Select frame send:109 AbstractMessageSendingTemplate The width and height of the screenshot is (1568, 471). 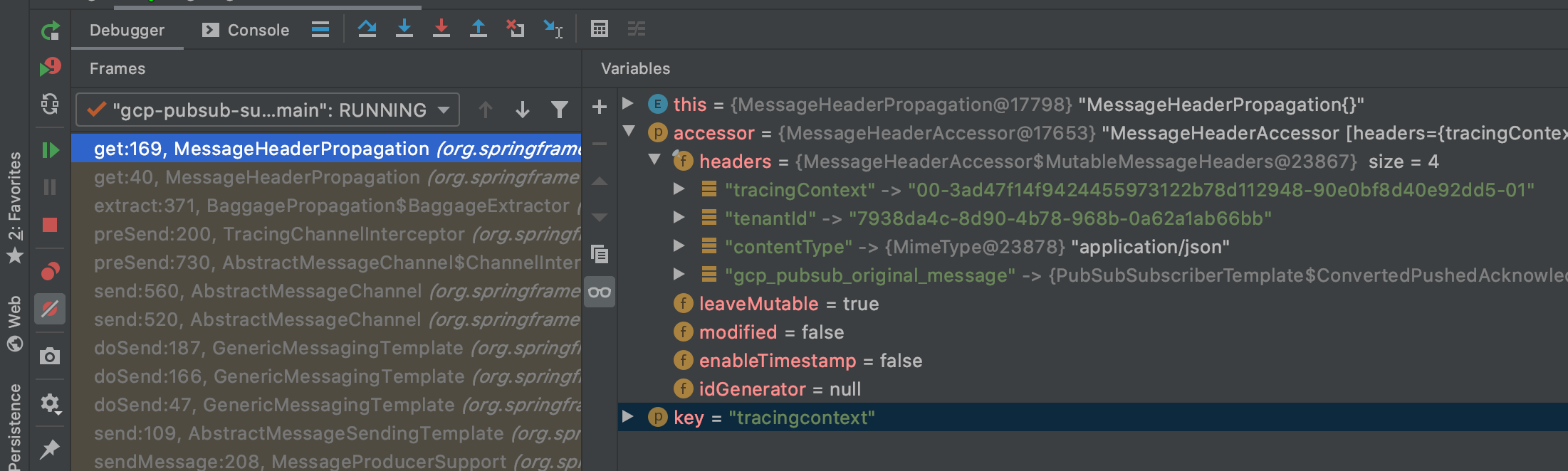tap(326, 433)
